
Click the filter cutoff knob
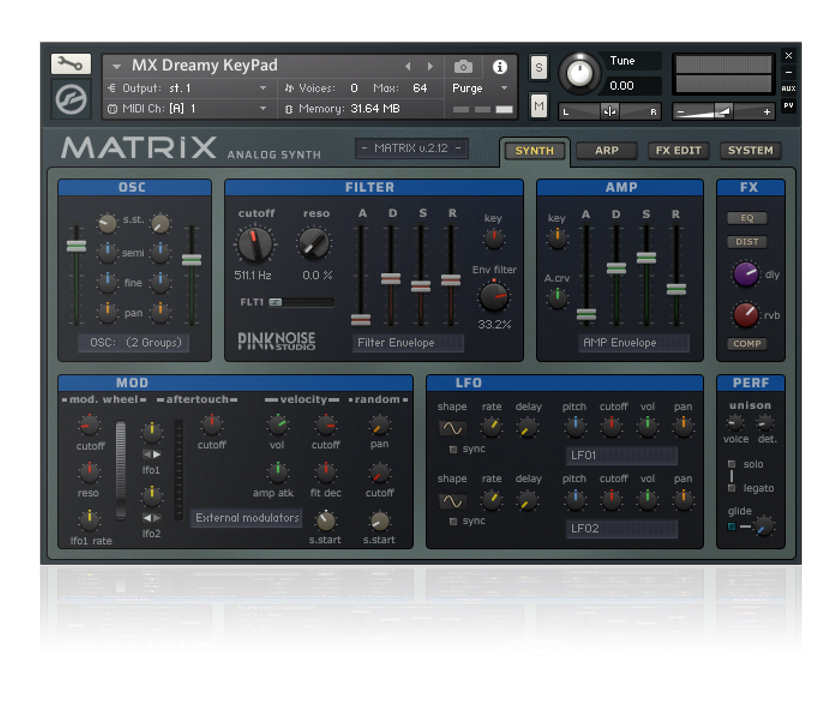click(255, 244)
